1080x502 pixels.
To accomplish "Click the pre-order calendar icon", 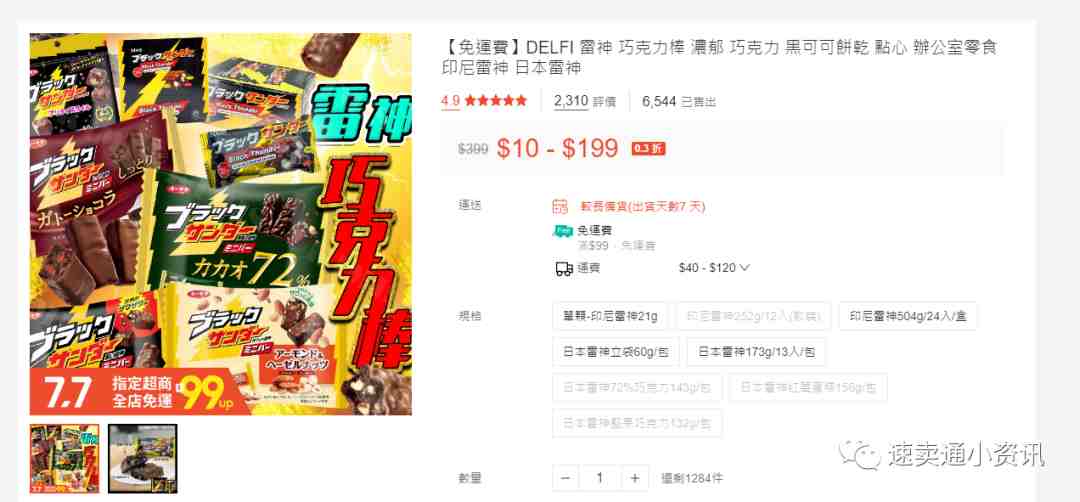I will [x=560, y=207].
